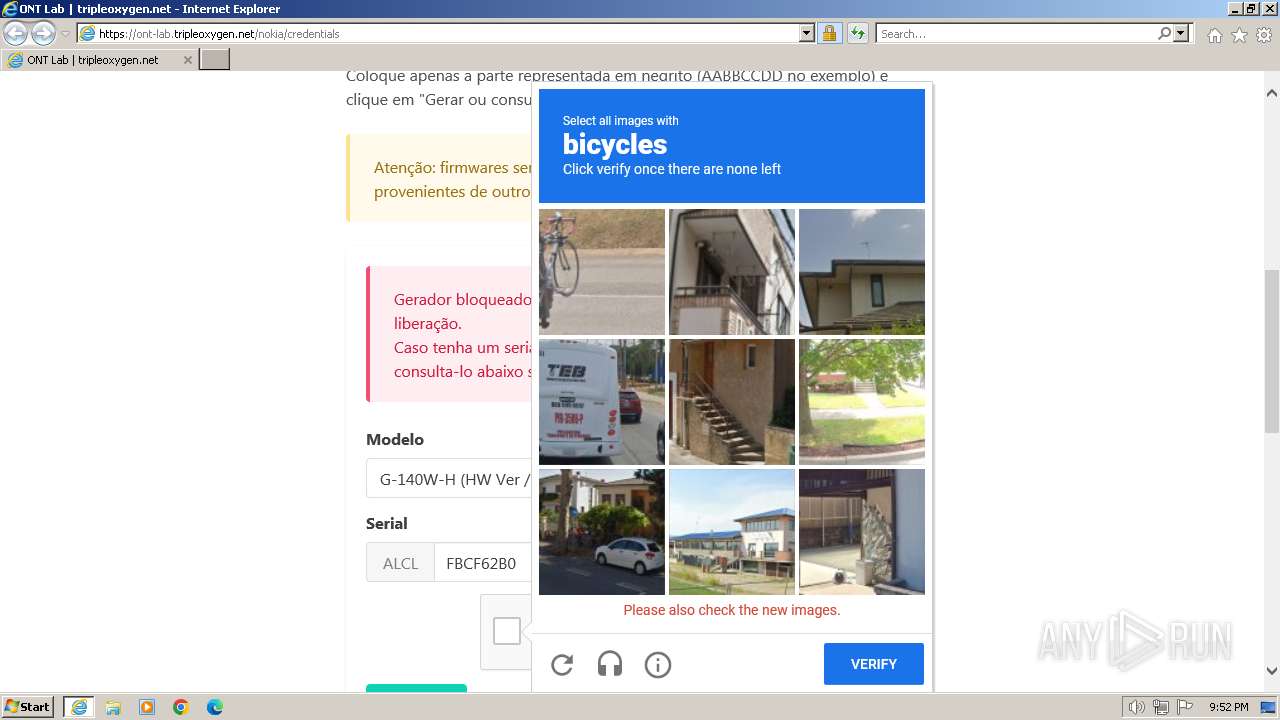
Task: Click the VERIFY button
Action: click(x=874, y=664)
